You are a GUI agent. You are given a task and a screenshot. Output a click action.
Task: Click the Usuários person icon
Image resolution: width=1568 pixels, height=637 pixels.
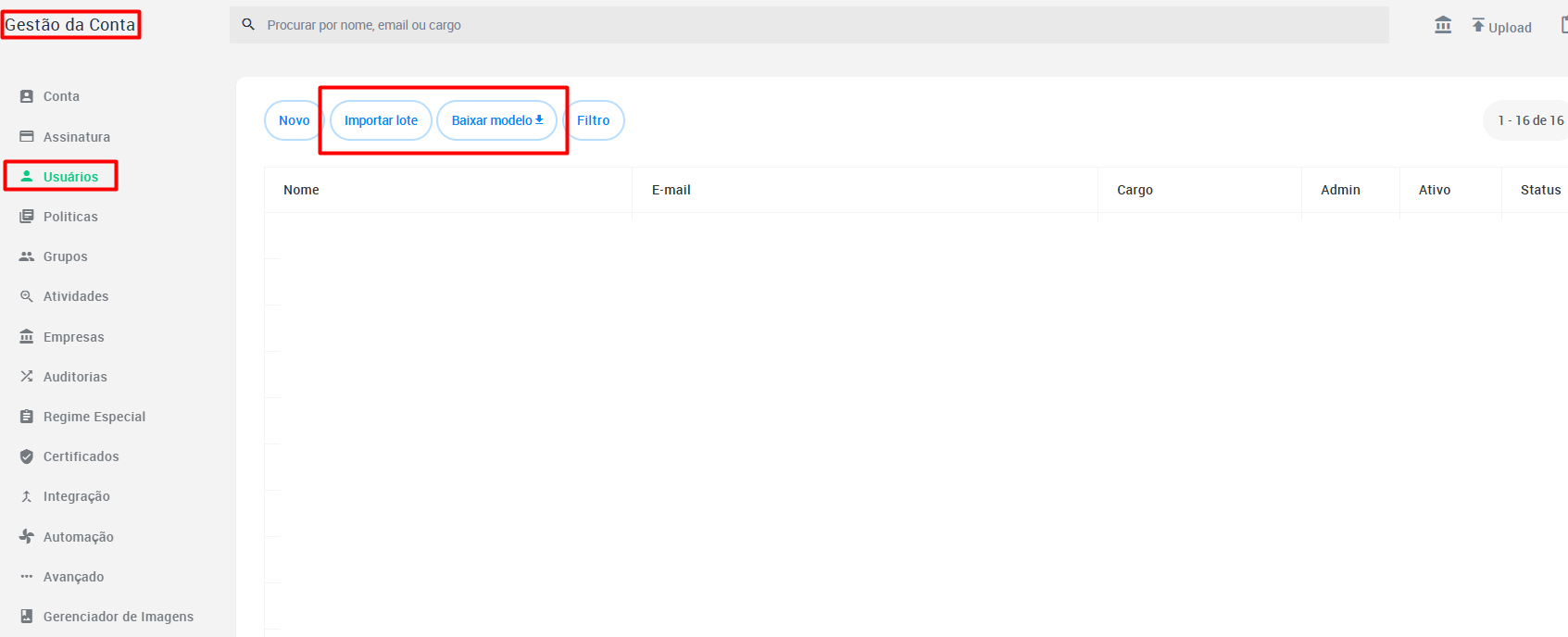pyautogui.click(x=27, y=176)
